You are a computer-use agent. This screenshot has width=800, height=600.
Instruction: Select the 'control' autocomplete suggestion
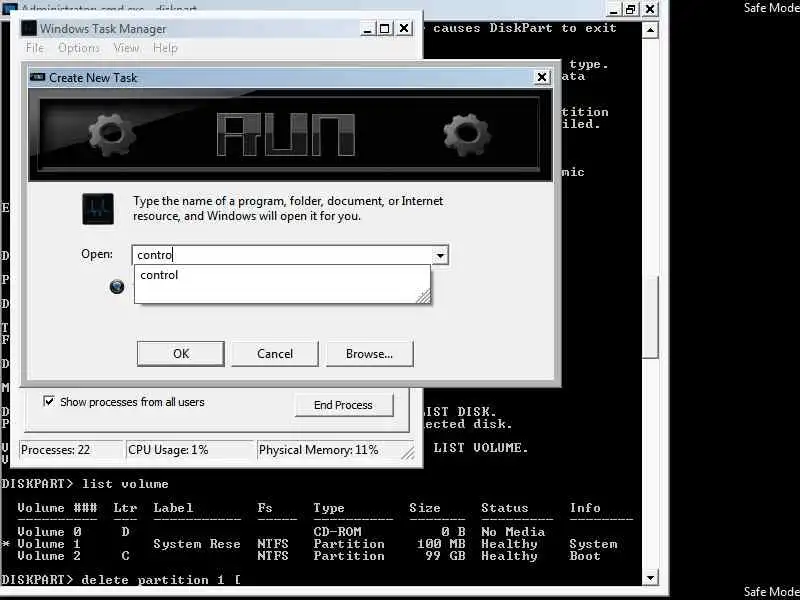(282, 275)
